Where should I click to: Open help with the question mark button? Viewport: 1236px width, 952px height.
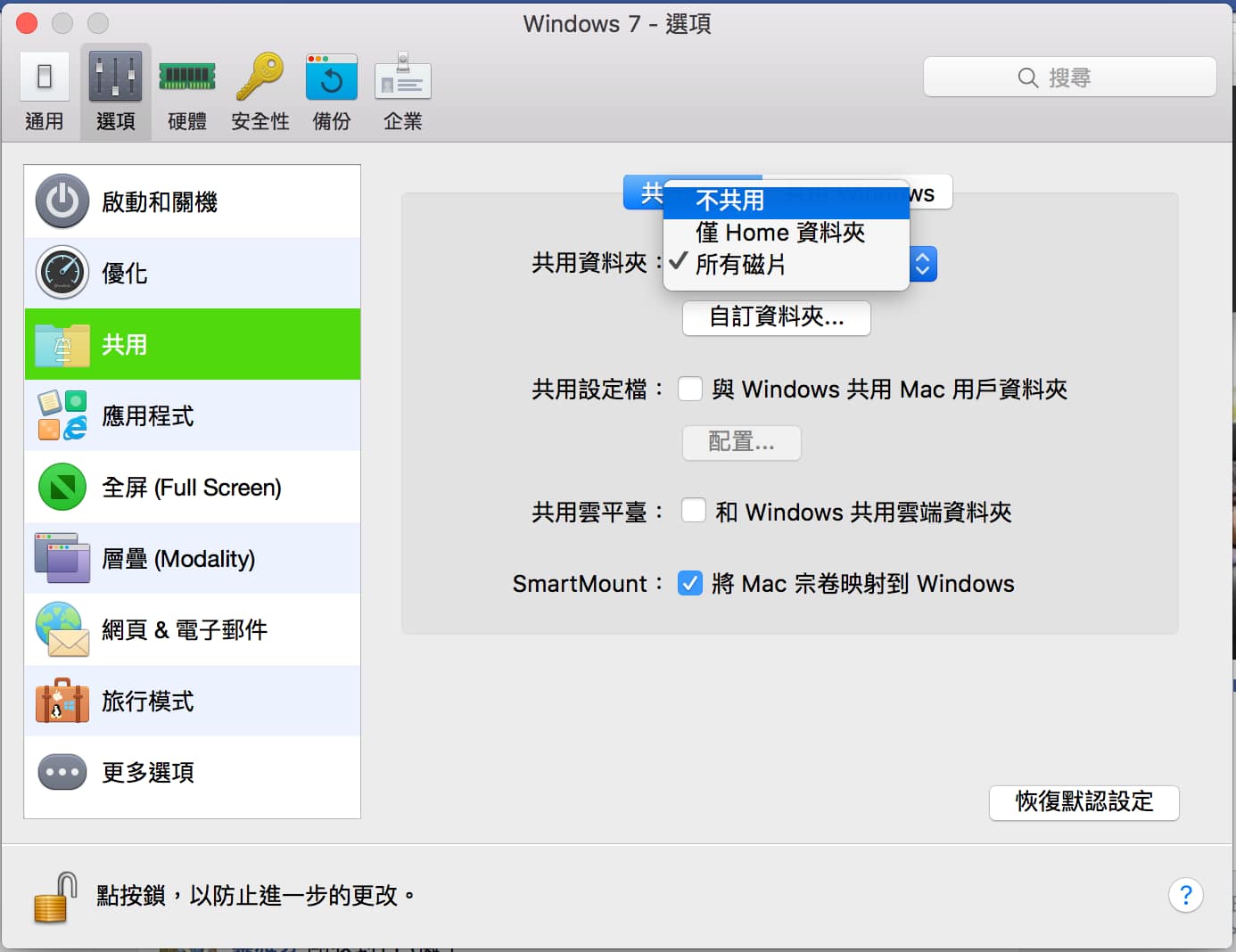1185,895
